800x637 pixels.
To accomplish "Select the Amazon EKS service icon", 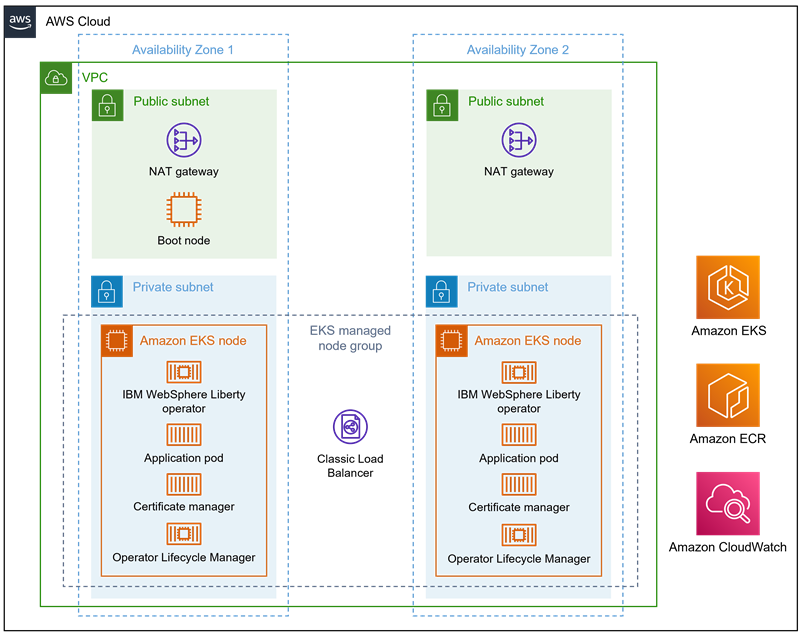I will pos(728,287).
